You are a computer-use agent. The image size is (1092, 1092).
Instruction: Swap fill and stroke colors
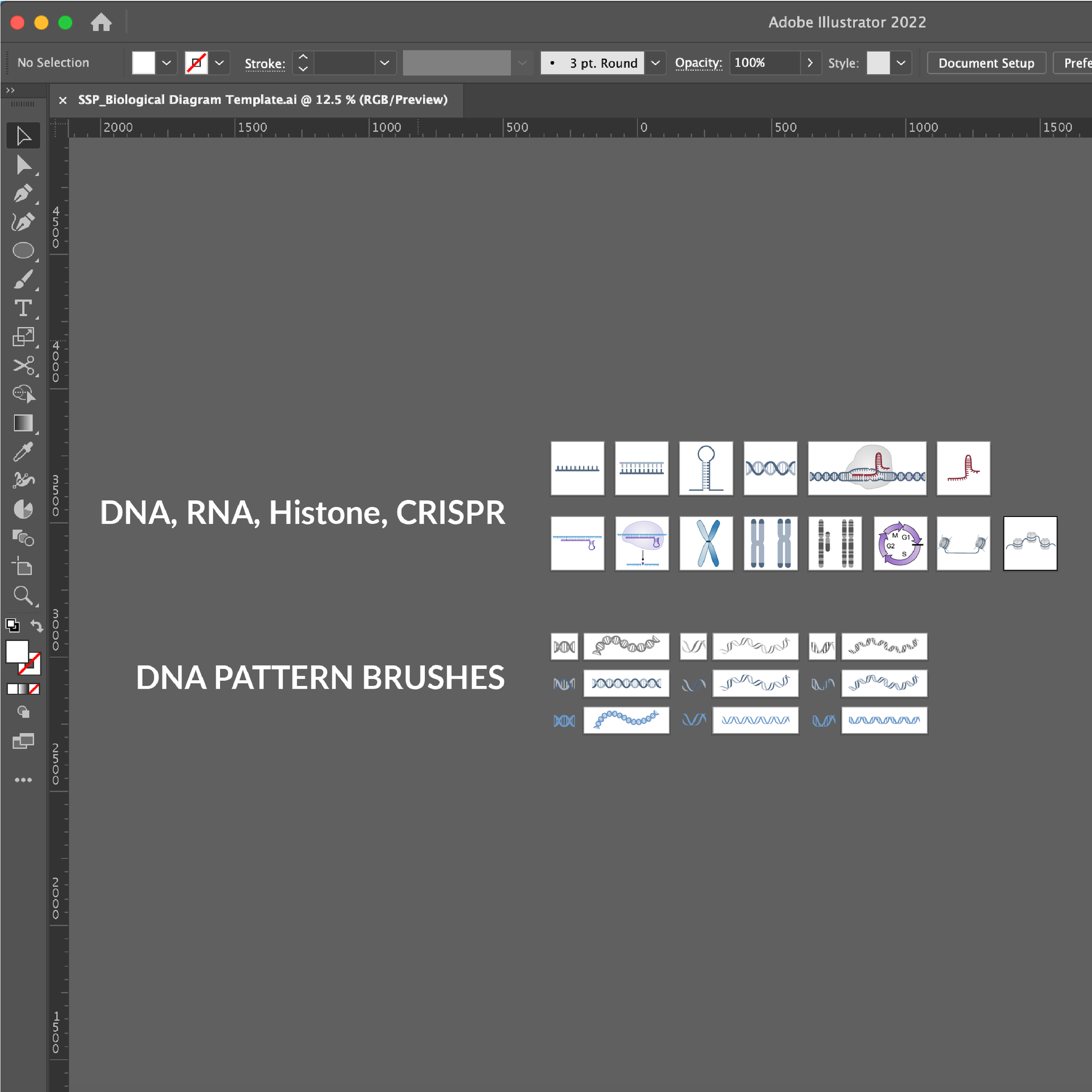pos(36,626)
